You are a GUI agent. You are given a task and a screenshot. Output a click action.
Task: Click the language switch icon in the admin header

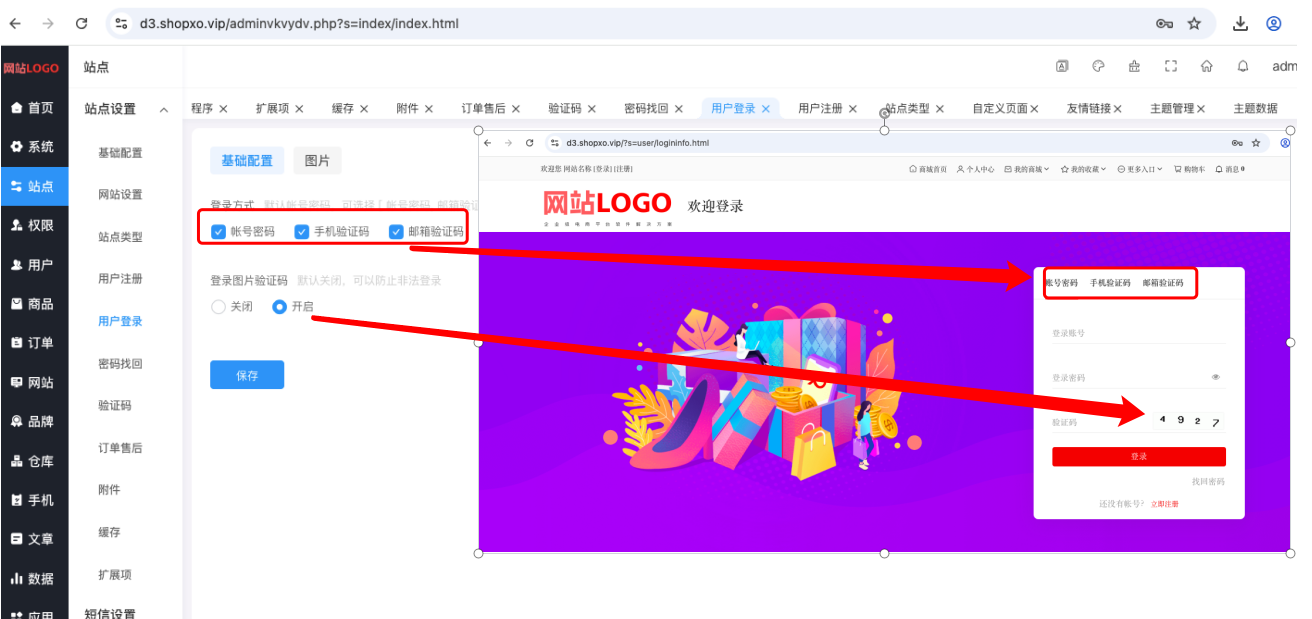point(1062,67)
